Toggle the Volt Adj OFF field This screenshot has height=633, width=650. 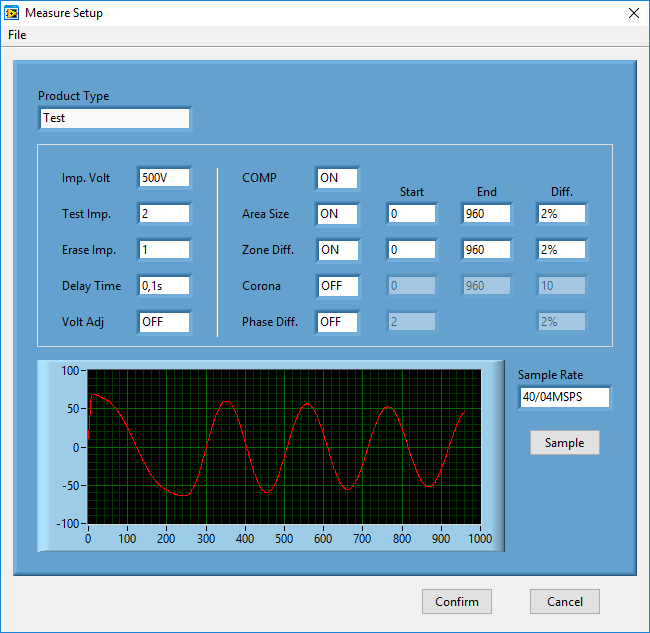click(x=164, y=322)
